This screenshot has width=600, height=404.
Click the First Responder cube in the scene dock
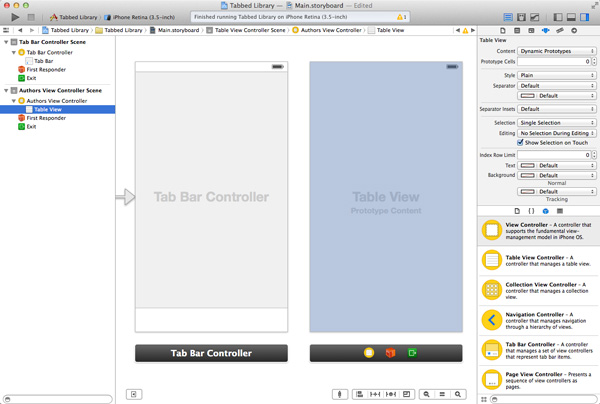pyautogui.click(x=390, y=353)
